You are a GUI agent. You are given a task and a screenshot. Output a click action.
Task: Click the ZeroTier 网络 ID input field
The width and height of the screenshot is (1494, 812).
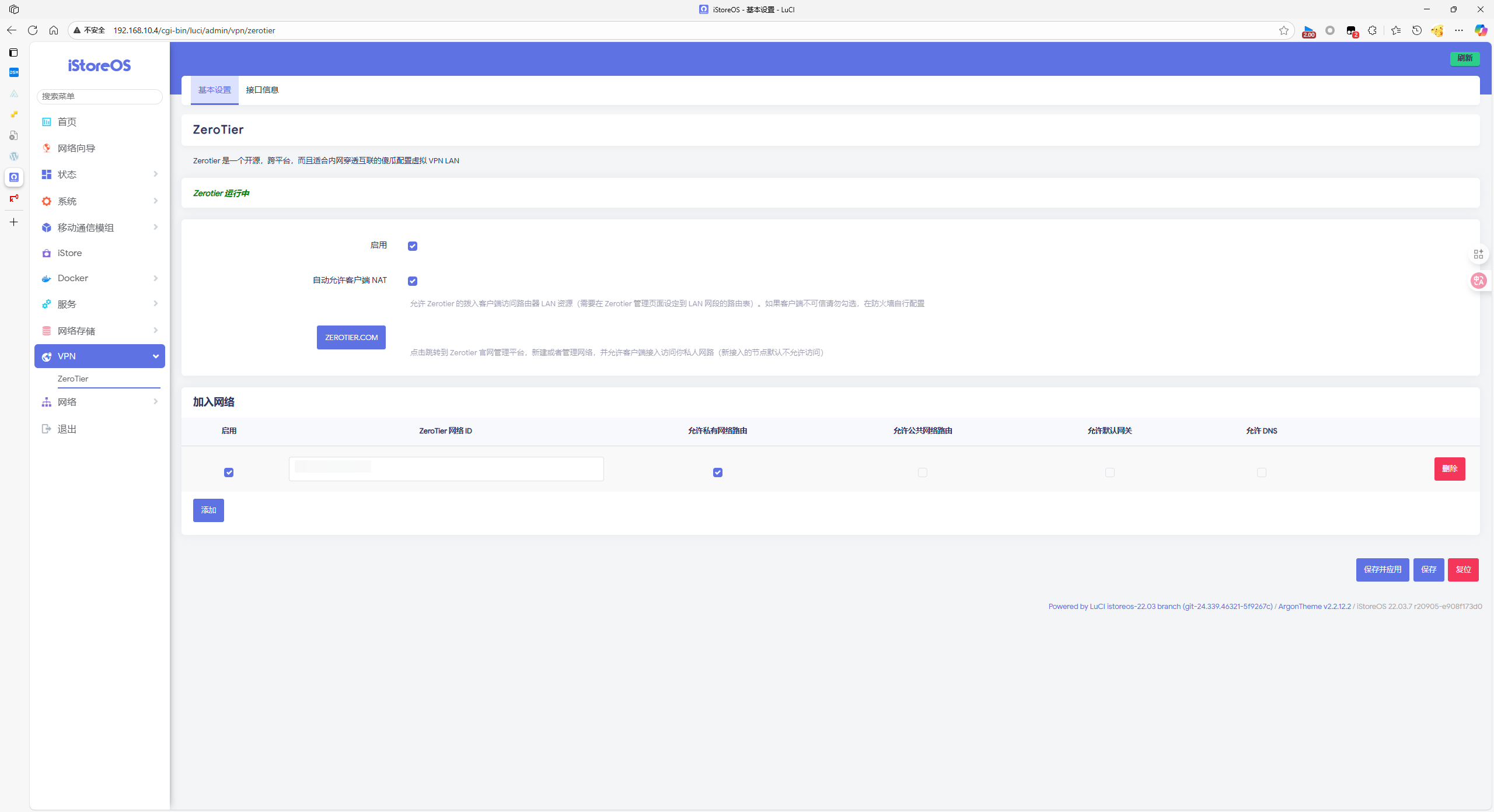click(x=446, y=469)
